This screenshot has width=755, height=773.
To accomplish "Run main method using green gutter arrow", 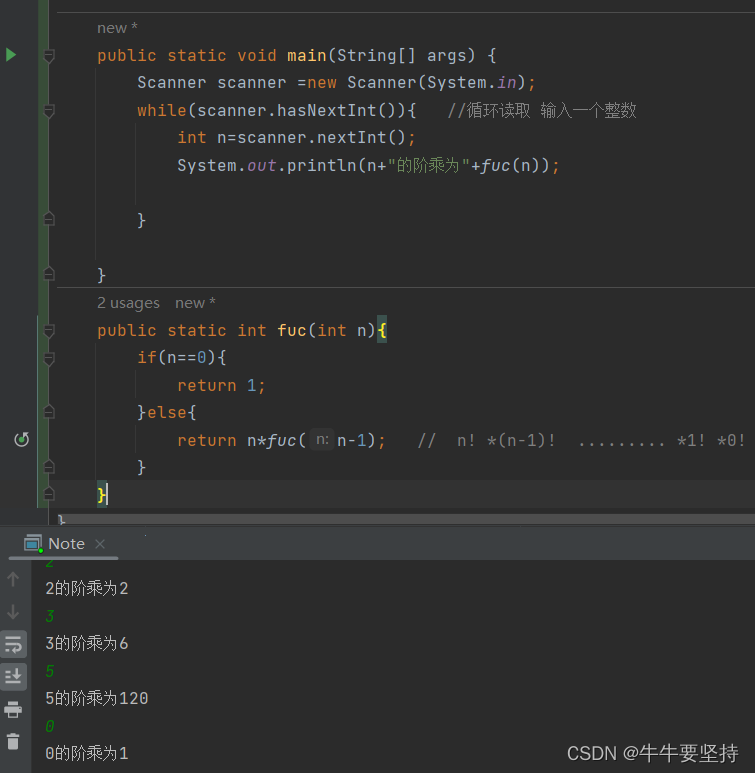I will click(11, 55).
